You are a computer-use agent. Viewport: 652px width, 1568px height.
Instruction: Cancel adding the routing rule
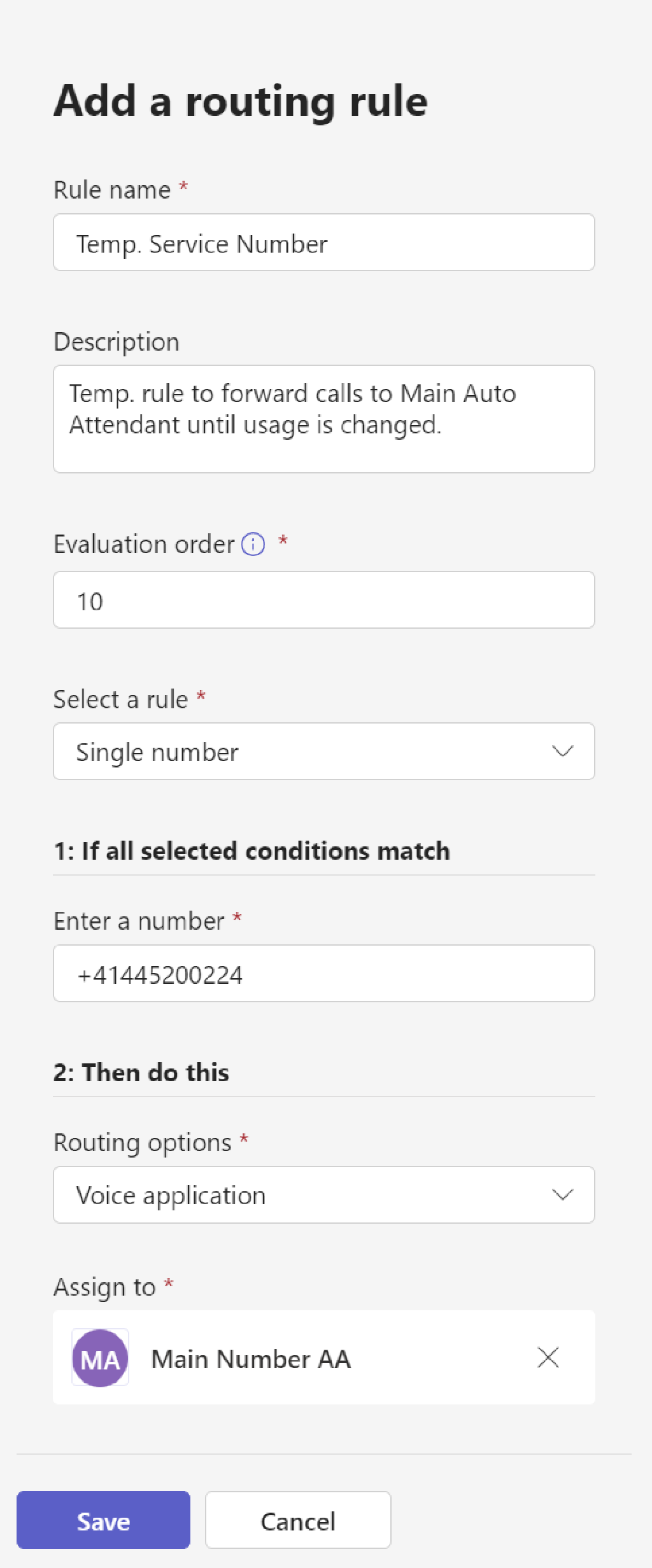[297, 1520]
